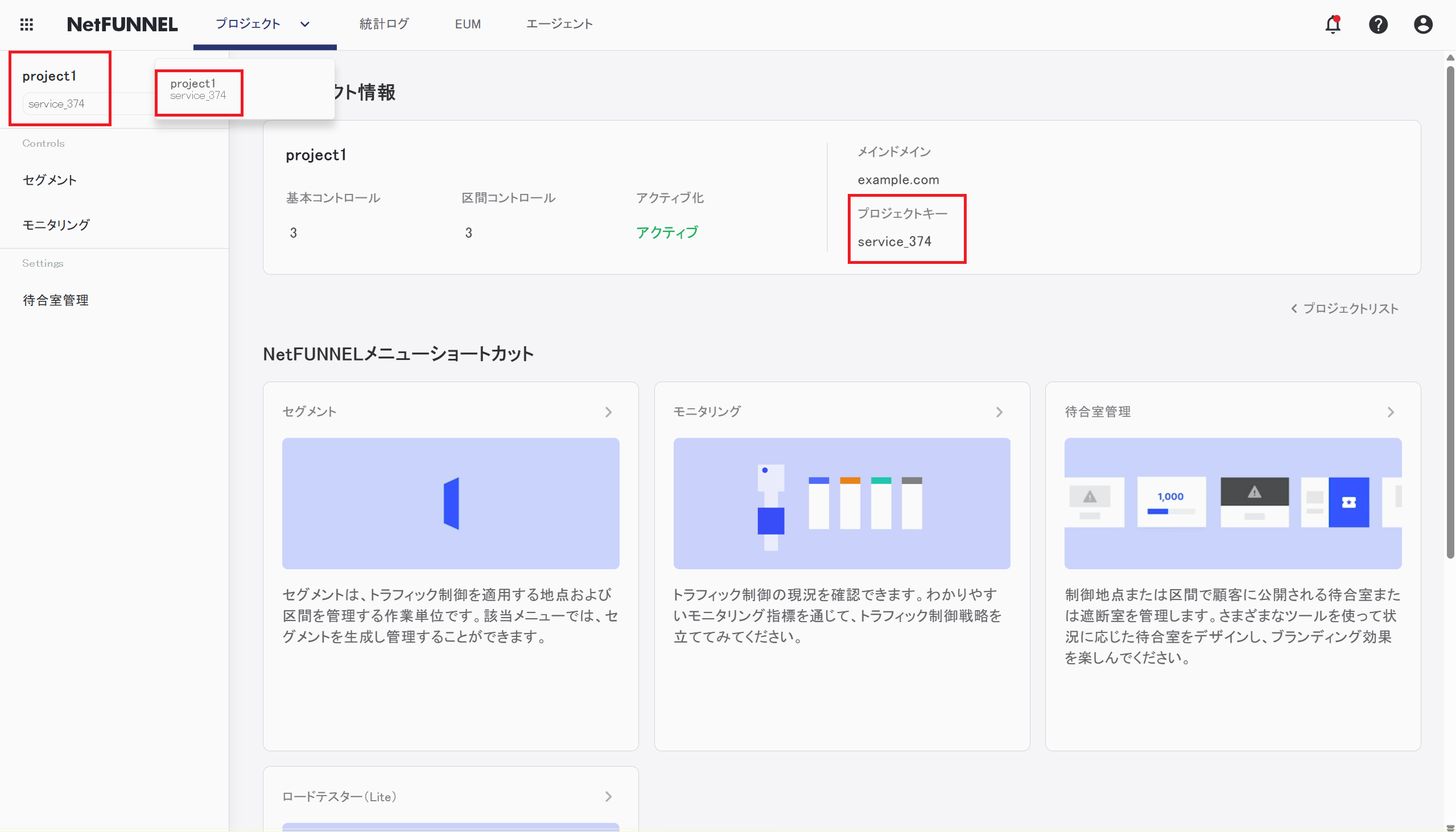This screenshot has height=832, width=1456.
Task: Open the EUM tab
Action: point(467,24)
